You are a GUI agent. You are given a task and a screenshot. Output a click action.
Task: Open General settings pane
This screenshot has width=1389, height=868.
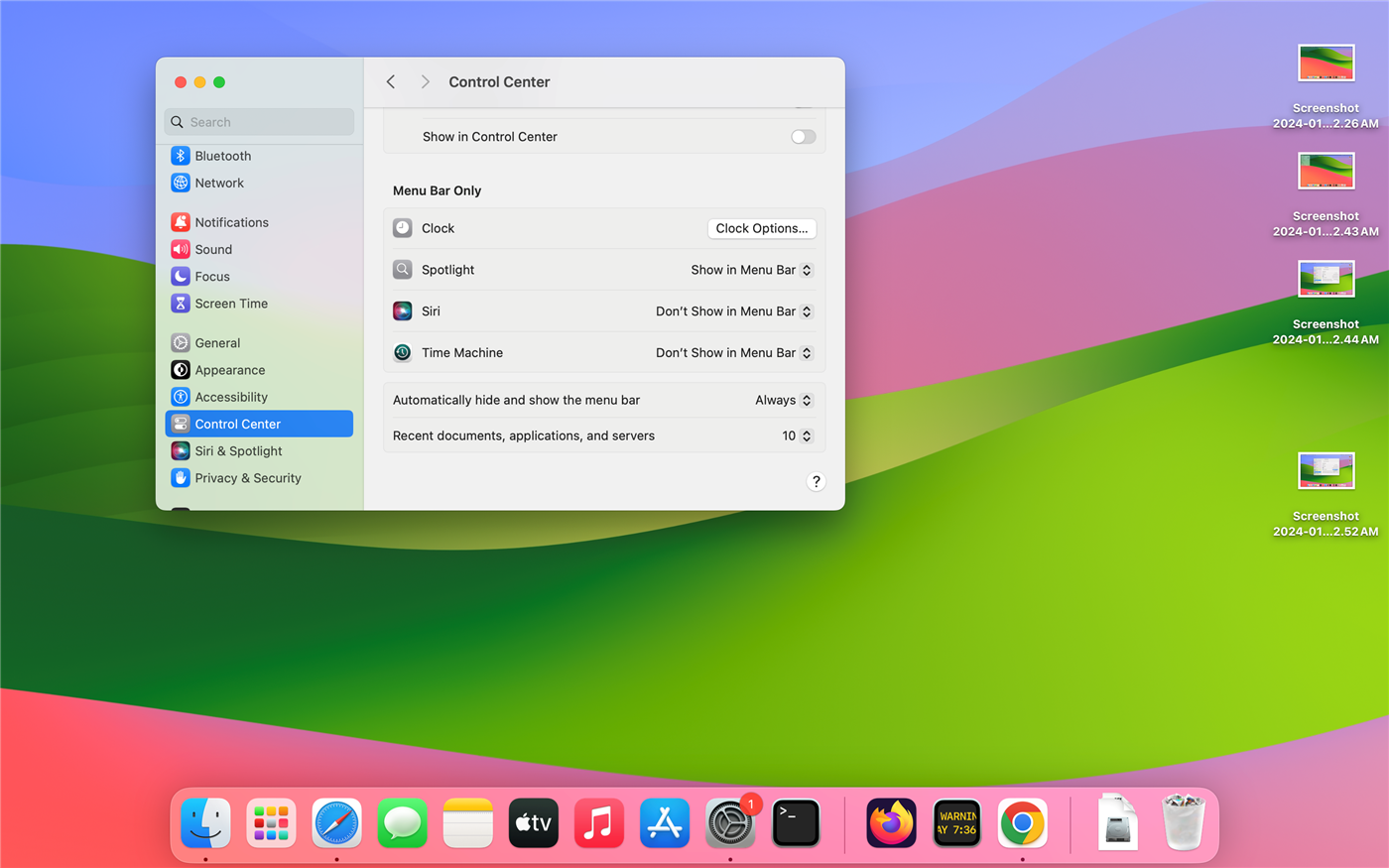(217, 343)
